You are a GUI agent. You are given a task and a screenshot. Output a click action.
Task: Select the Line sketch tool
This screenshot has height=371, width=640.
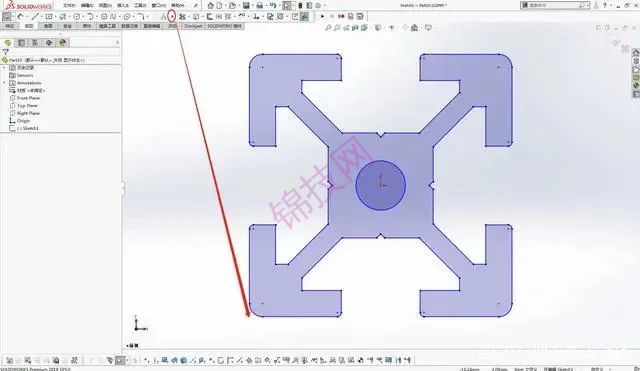tap(35, 16)
